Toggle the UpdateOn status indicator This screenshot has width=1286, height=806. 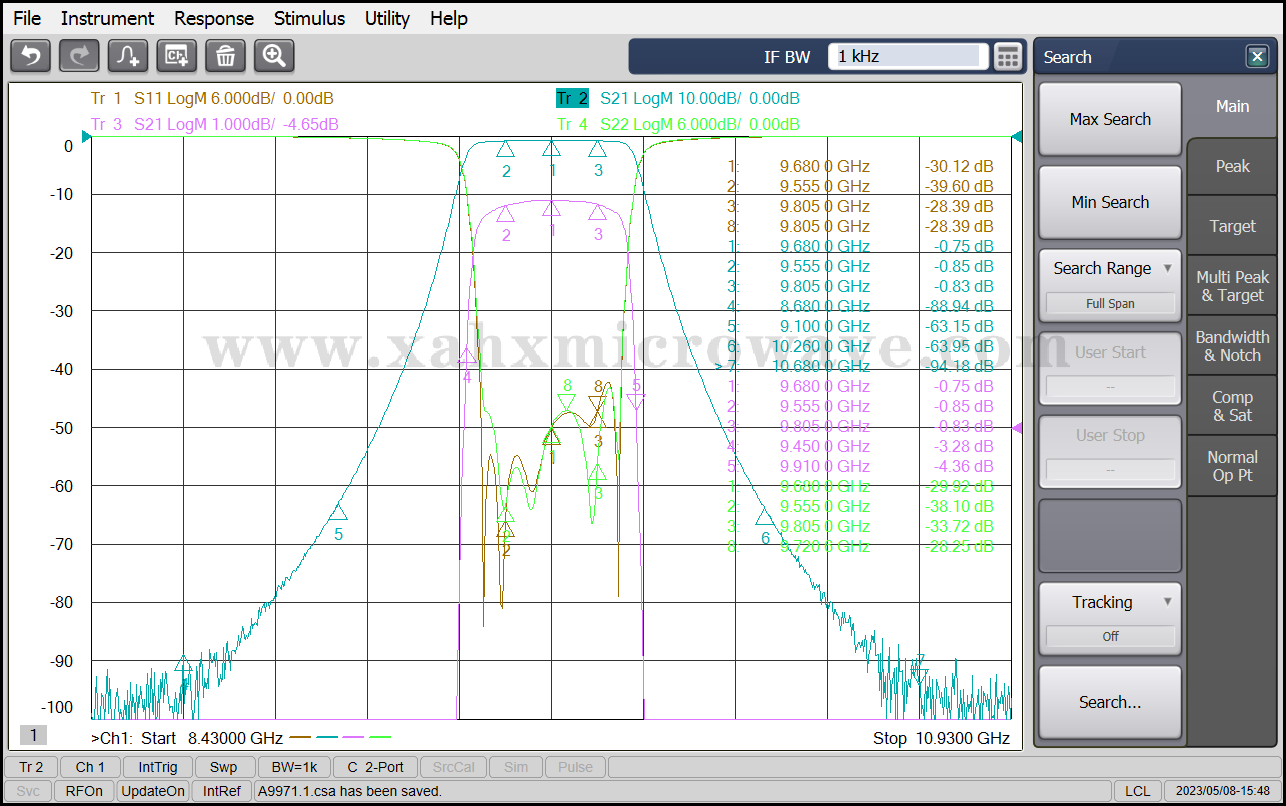pos(153,791)
